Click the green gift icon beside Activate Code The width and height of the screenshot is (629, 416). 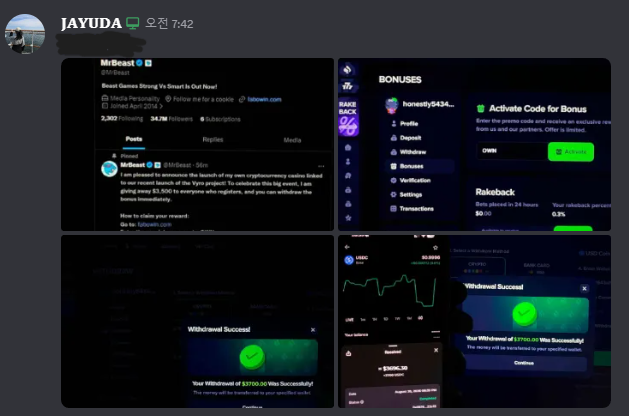tap(481, 108)
